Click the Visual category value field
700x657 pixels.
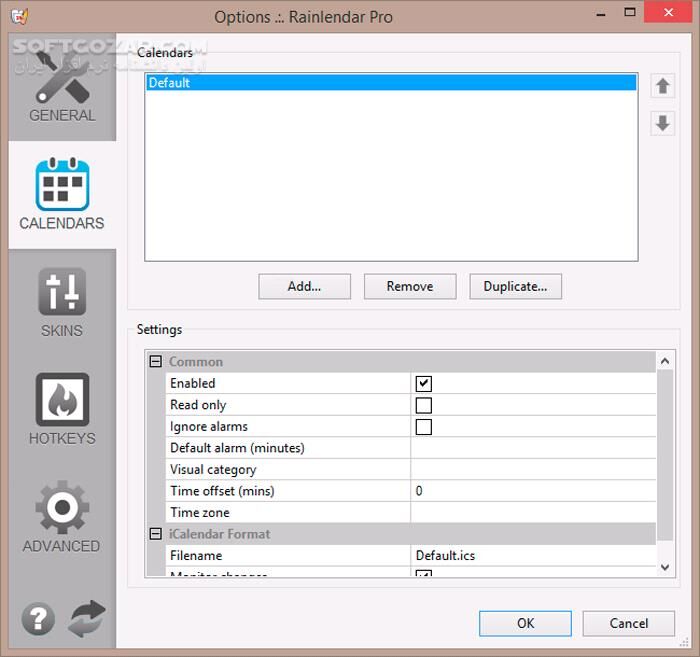coord(533,470)
